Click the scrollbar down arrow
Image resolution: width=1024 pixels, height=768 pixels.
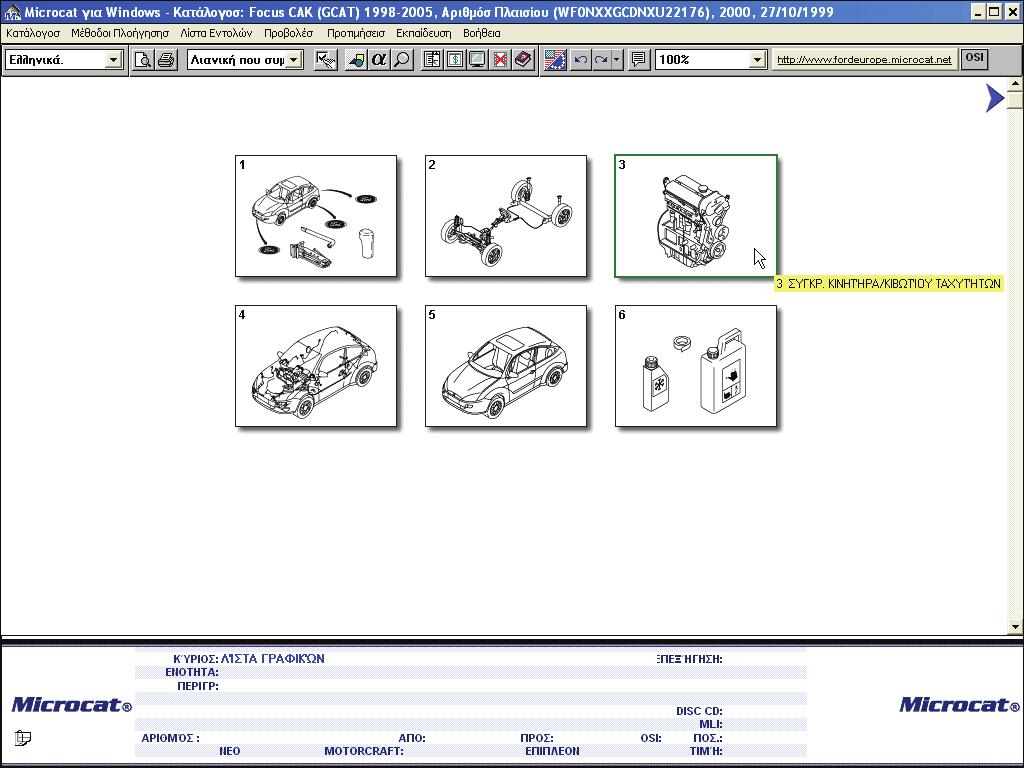(1015, 627)
